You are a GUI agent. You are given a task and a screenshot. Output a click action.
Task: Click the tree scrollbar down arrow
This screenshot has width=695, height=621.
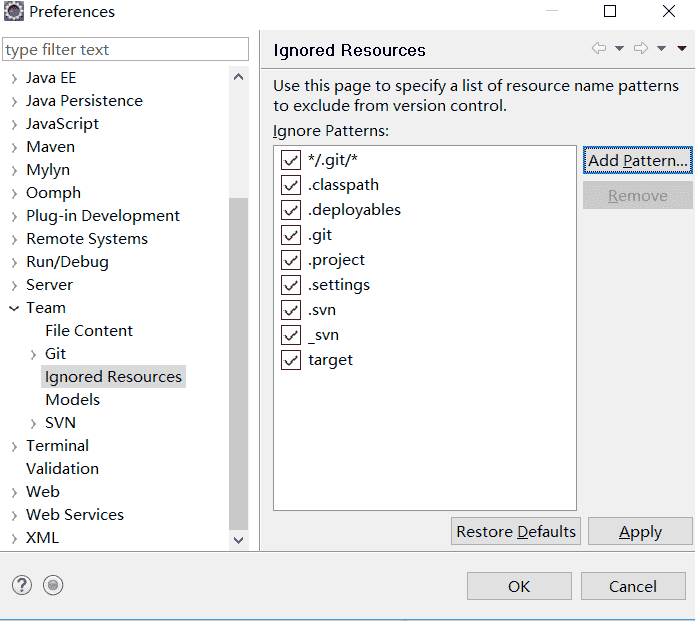pos(239,539)
